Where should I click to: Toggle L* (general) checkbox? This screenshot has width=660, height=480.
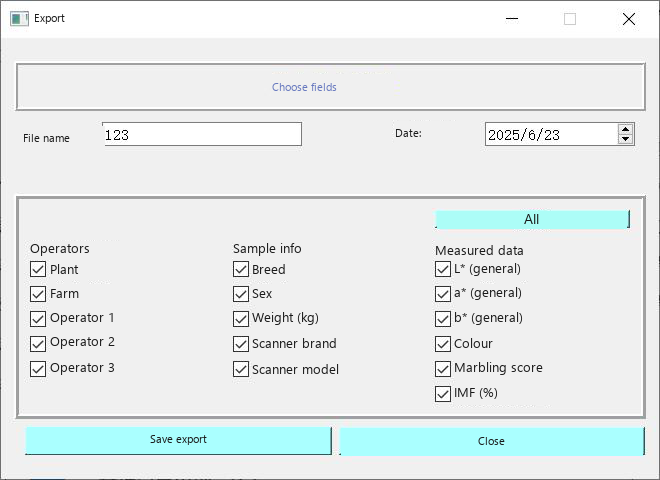click(x=443, y=269)
